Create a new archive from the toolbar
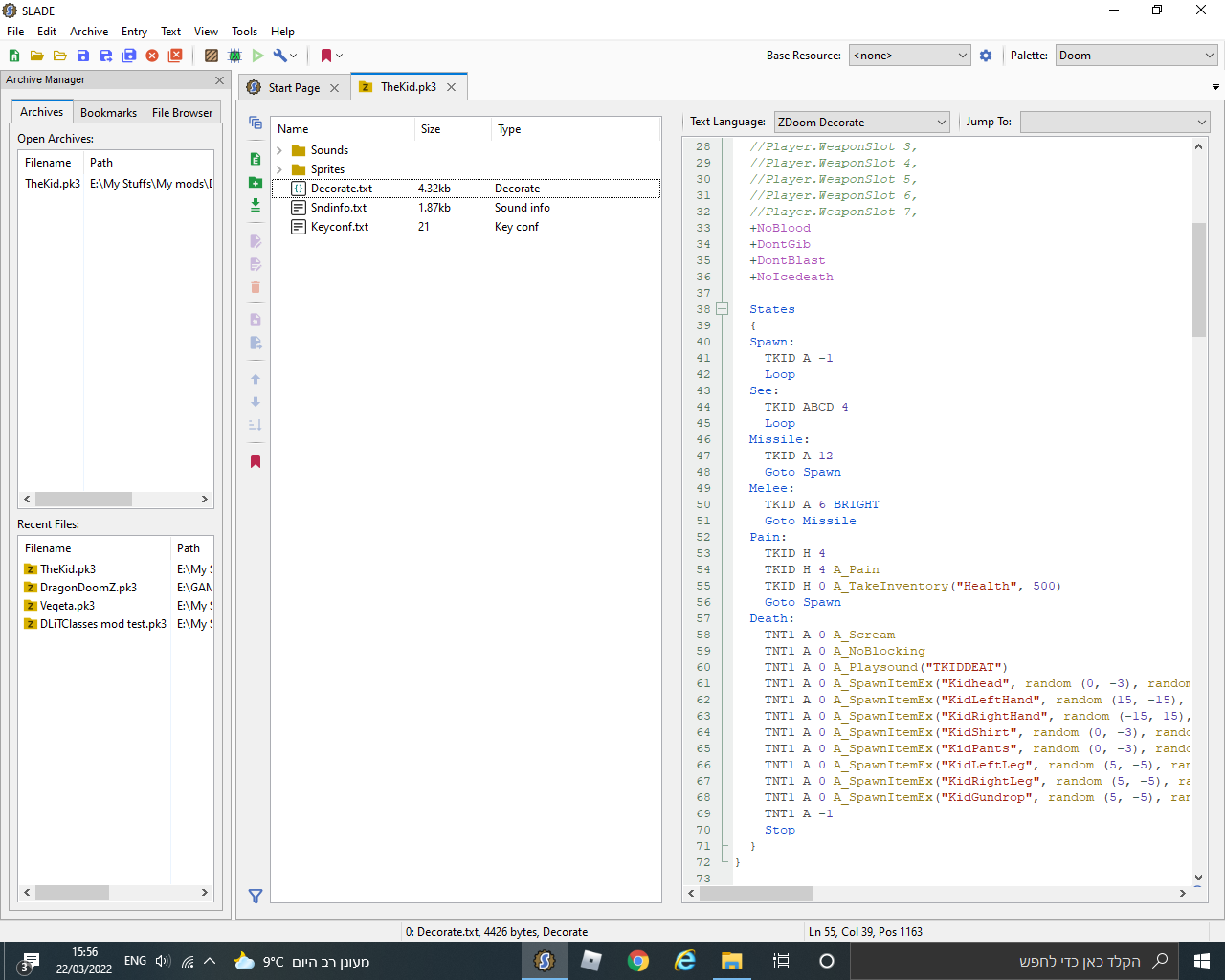 14,56
